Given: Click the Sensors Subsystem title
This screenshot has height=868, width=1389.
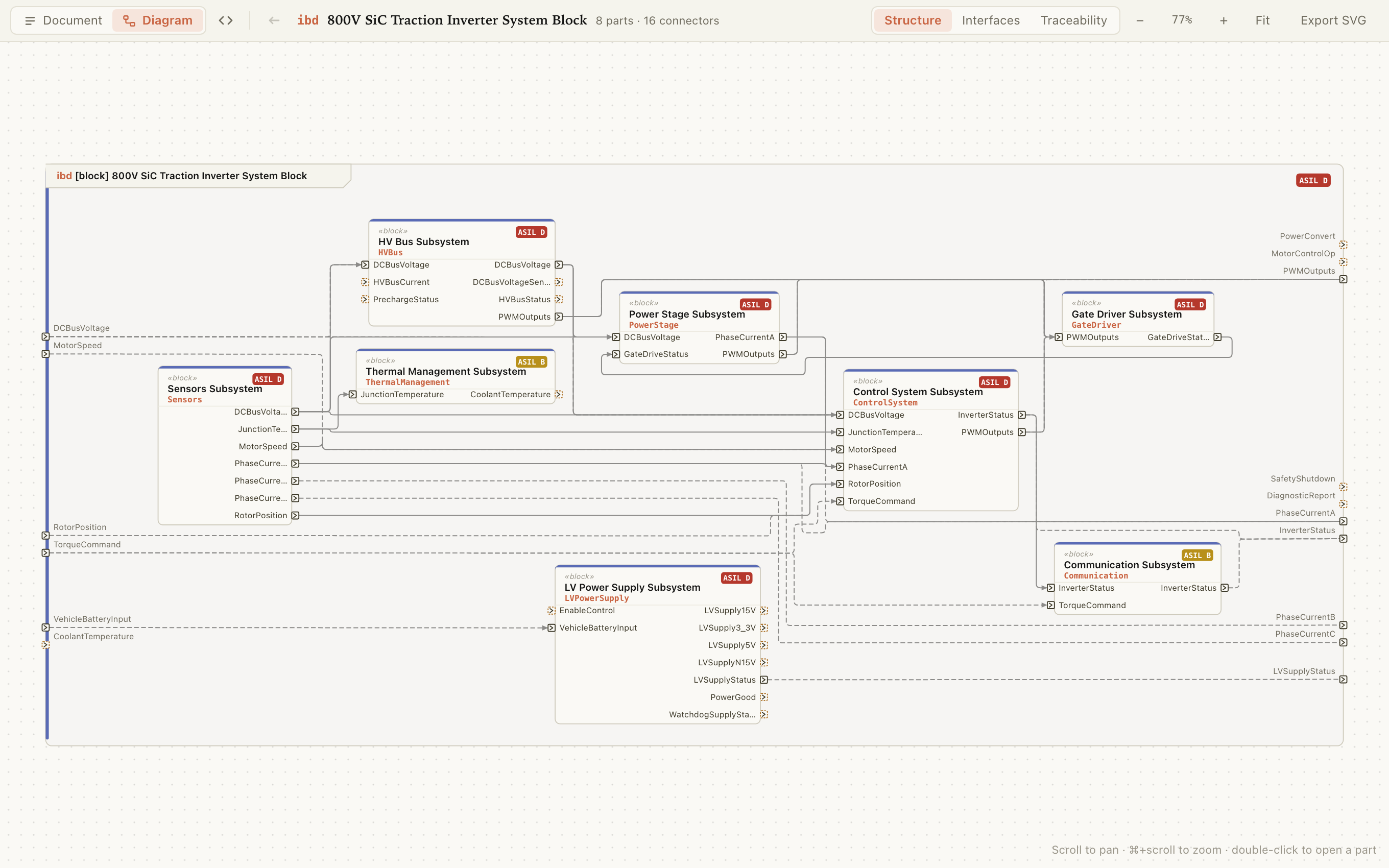Looking at the screenshot, I should tap(214, 389).
